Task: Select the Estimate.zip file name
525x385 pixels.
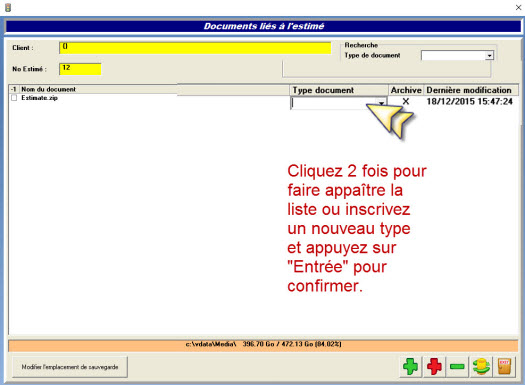Action: pyautogui.click(x=40, y=98)
